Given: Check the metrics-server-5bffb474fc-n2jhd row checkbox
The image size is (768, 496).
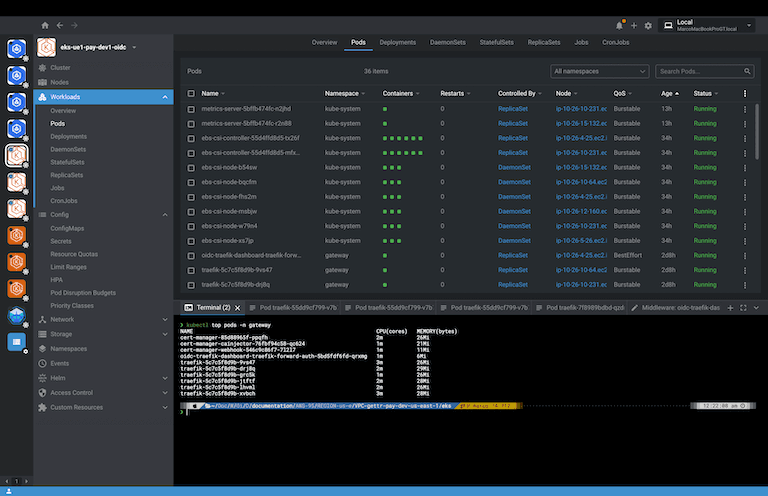Looking at the screenshot, I should pos(191,109).
